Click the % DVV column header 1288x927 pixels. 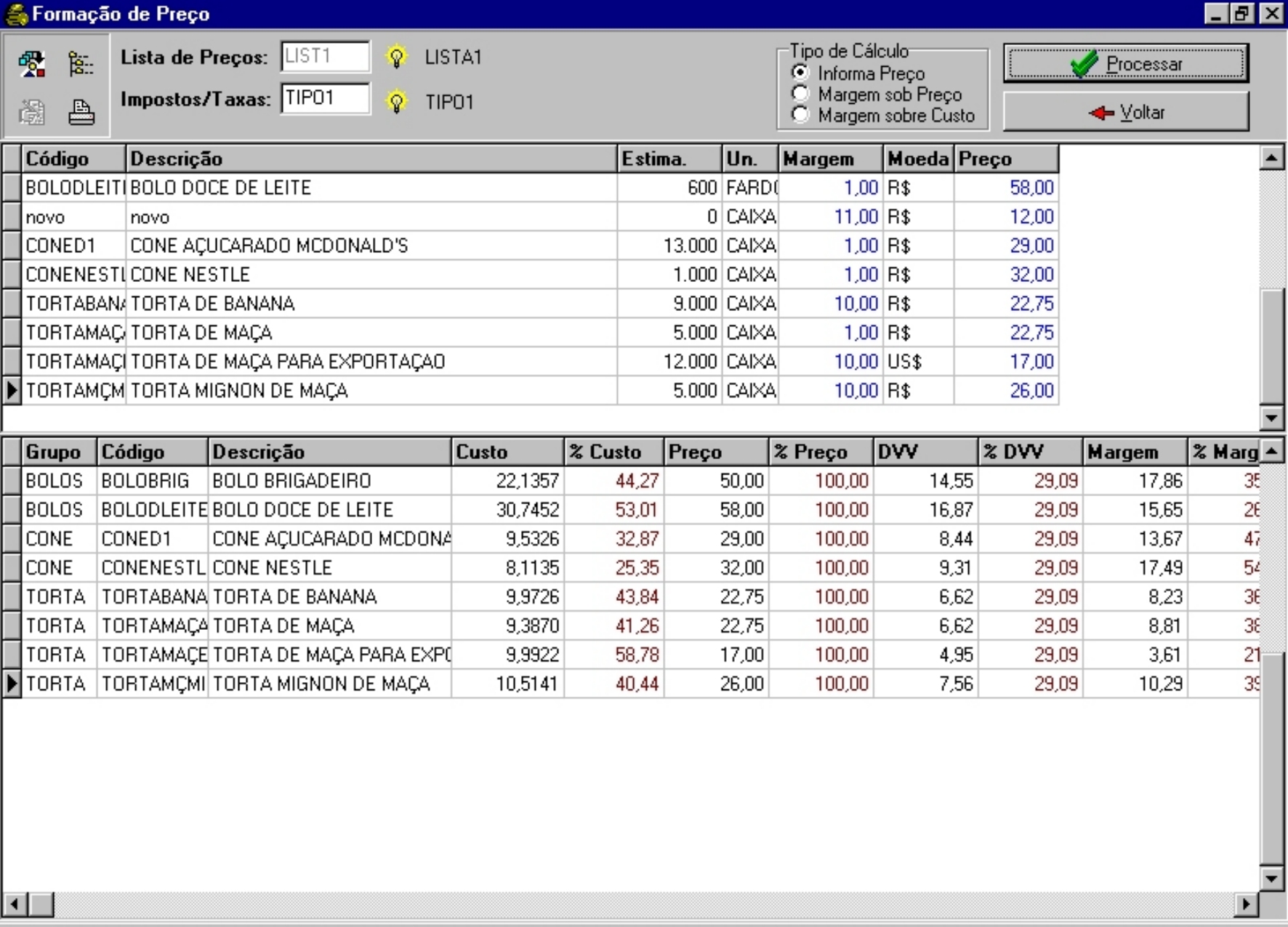pyautogui.click(x=1030, y=452)
